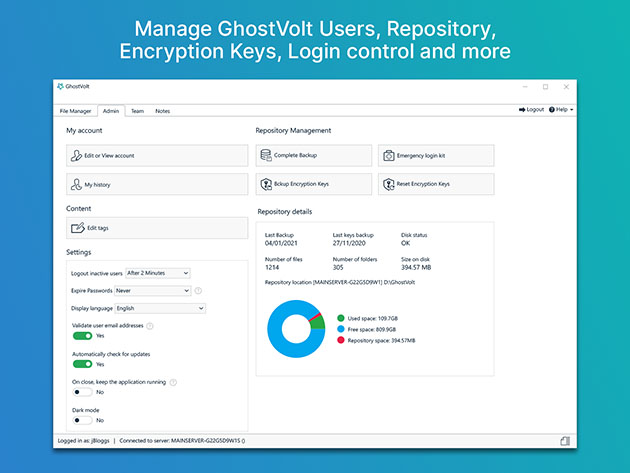Image resolution: width=630 pixels, height=473 pixels.
Task: Open the Team tab
Action: [137, 111]
